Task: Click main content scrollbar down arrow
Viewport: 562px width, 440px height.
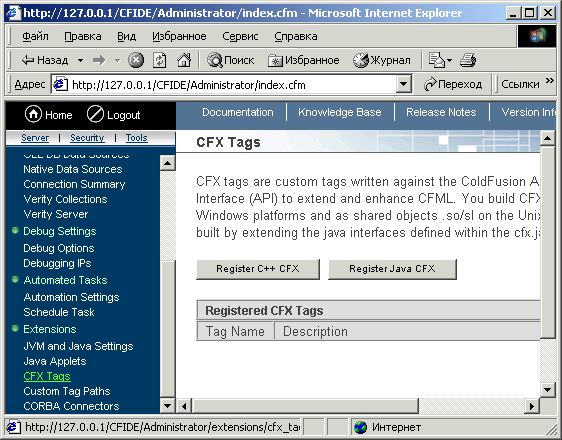Action: (x=548, y=390)
